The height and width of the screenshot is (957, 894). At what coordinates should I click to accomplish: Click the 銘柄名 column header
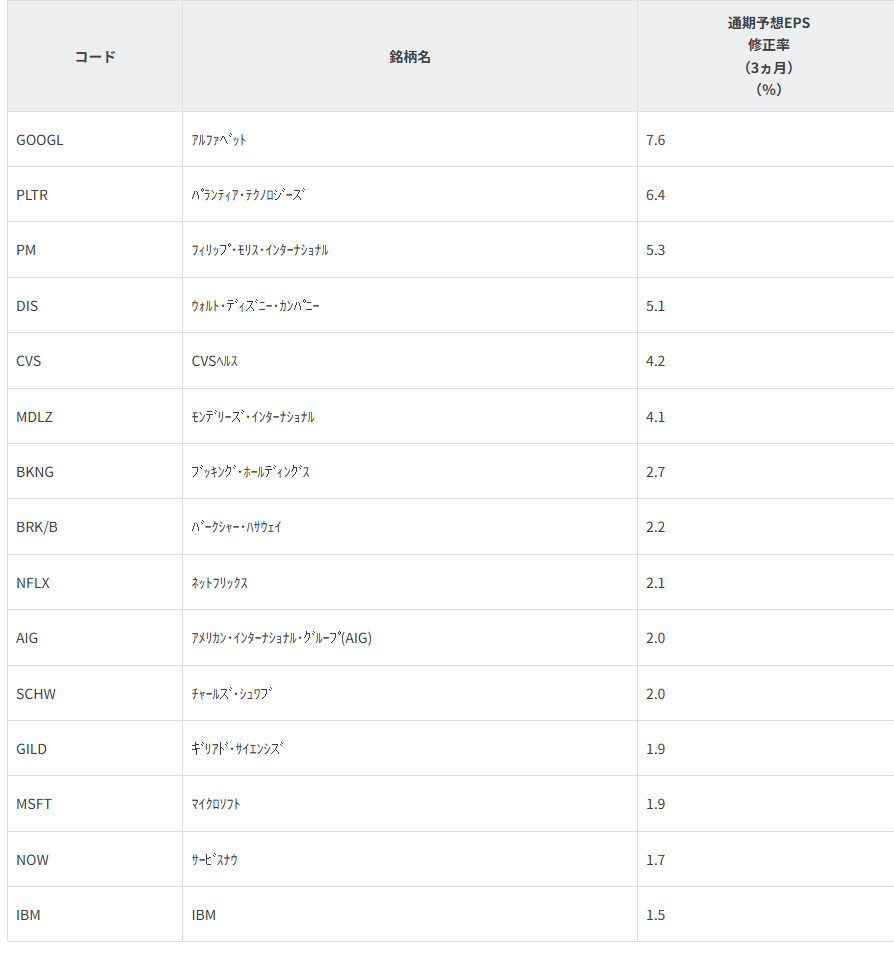pyautogui.click(x=410, y=57)
